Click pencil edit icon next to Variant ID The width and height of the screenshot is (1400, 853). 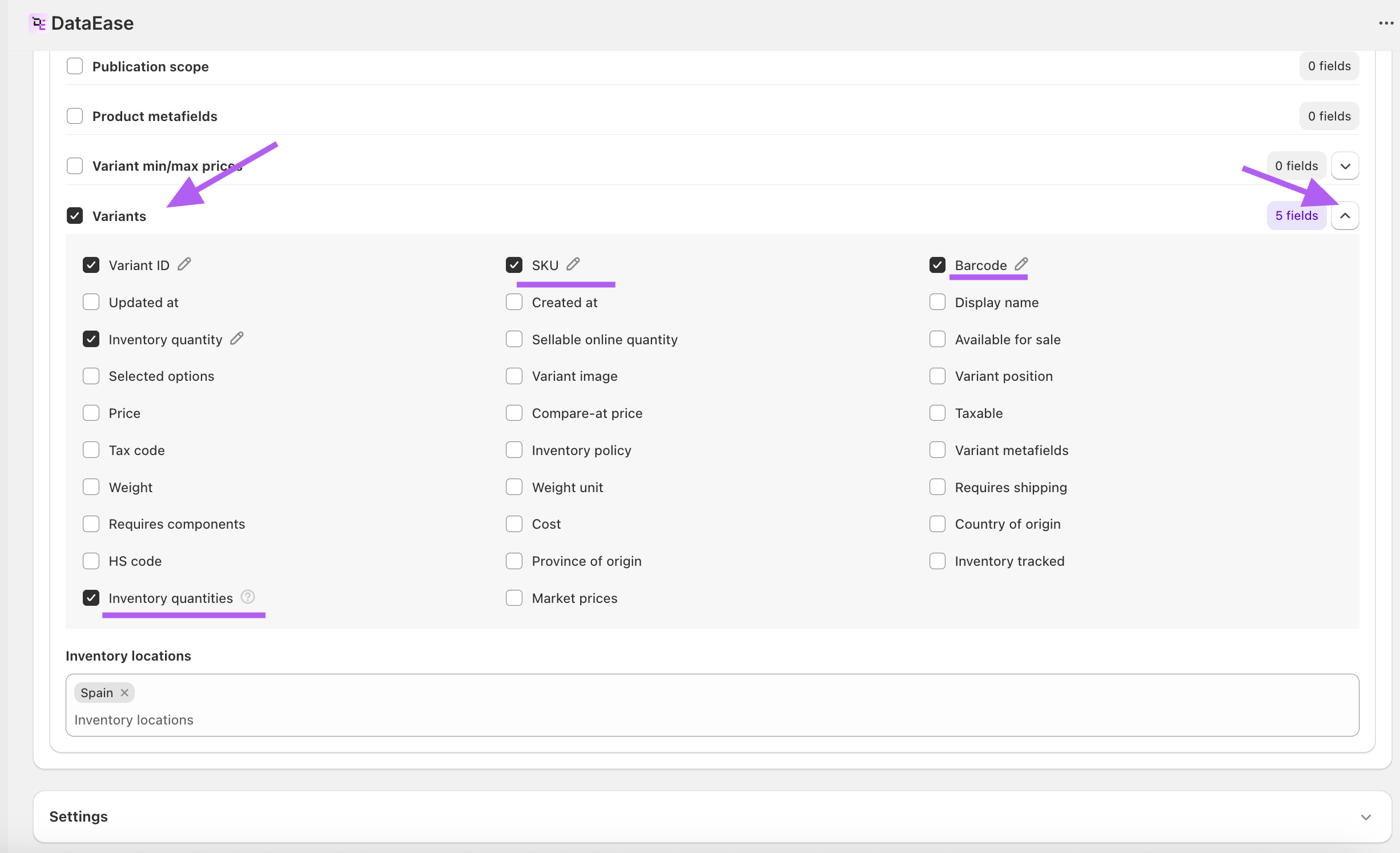[x=184, y=264]
